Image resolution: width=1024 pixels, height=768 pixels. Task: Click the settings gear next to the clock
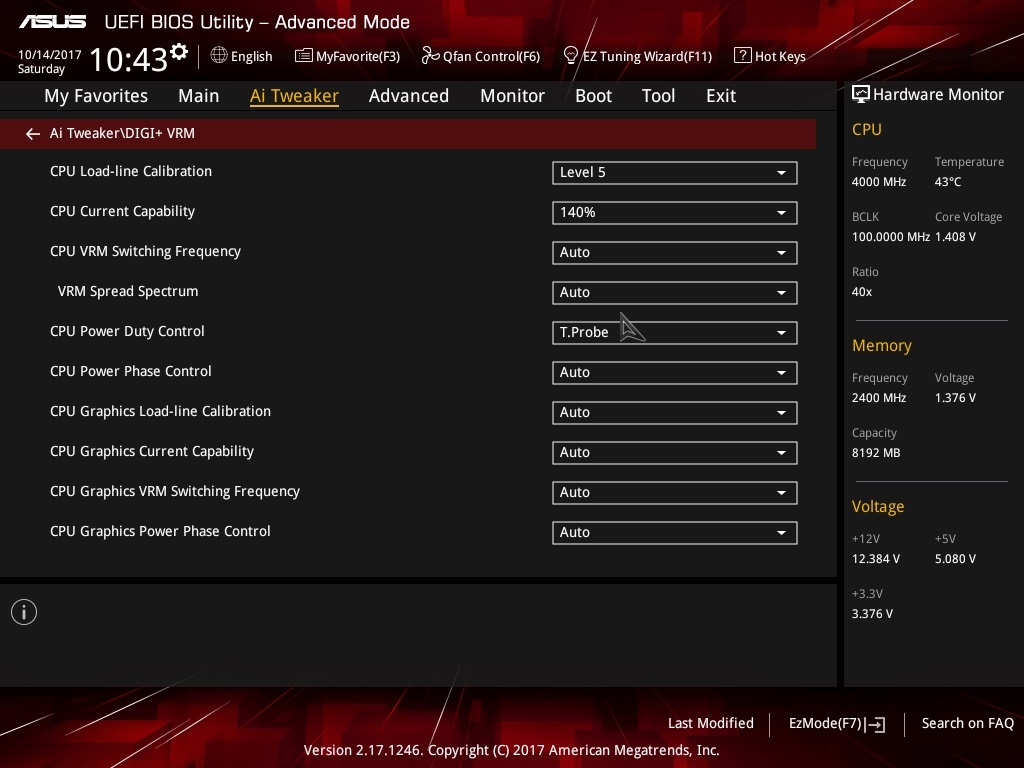[179, 51]
